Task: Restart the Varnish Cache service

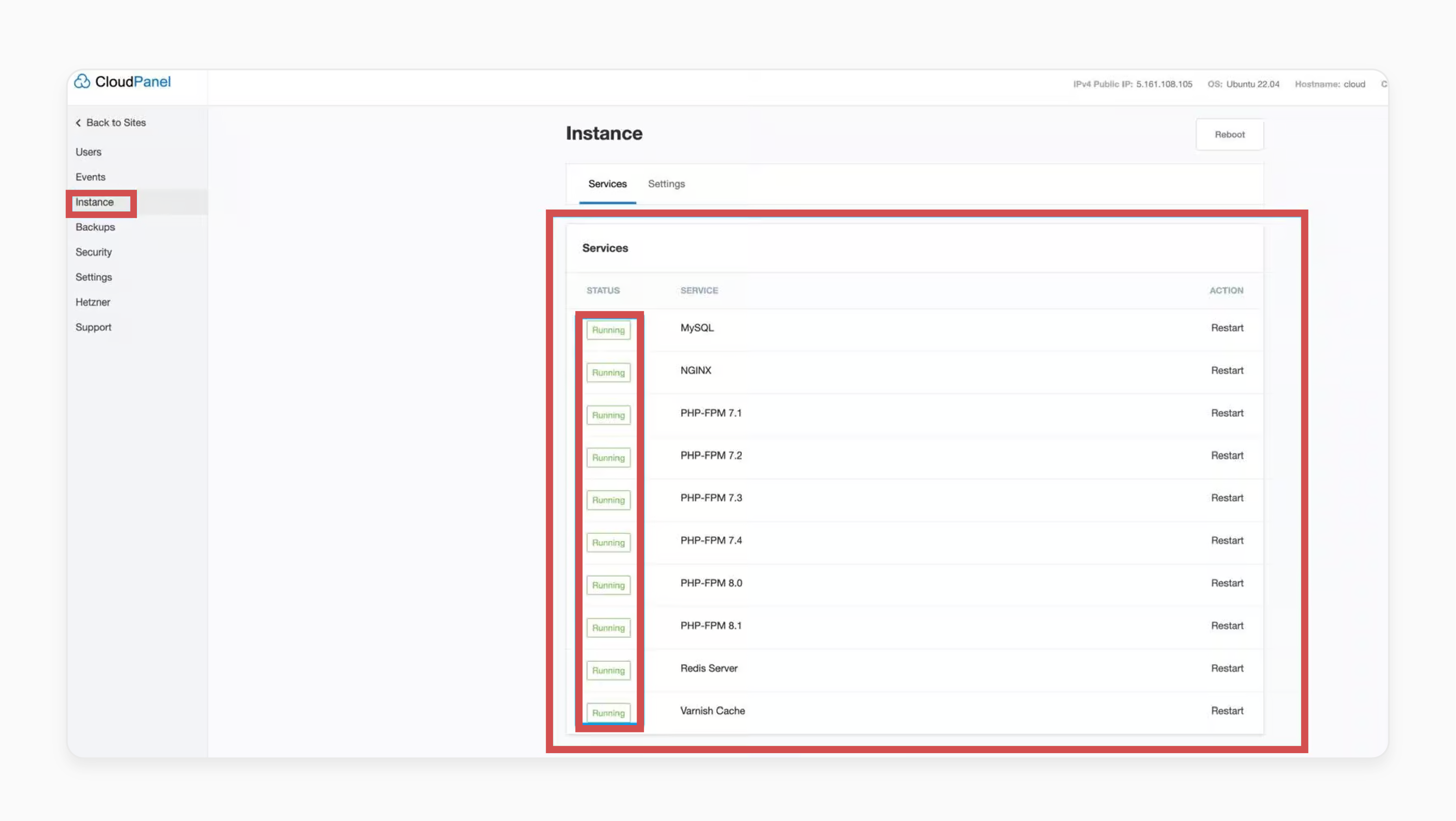Action: pos(1227,711)
